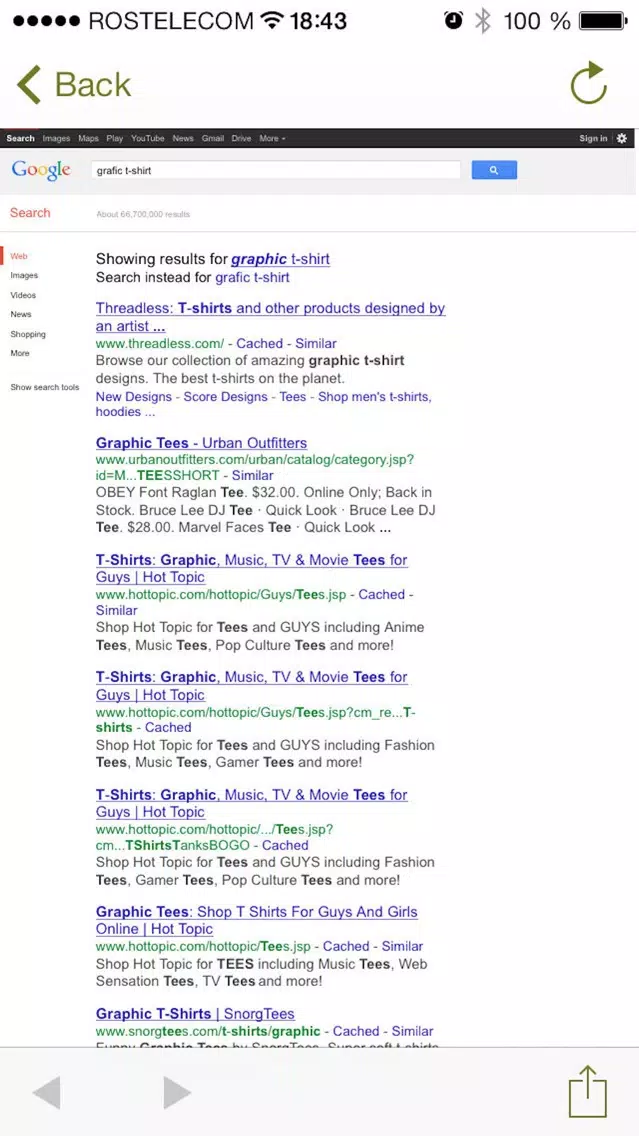Select Images filter in left sidebar

(x=24, y=275)
